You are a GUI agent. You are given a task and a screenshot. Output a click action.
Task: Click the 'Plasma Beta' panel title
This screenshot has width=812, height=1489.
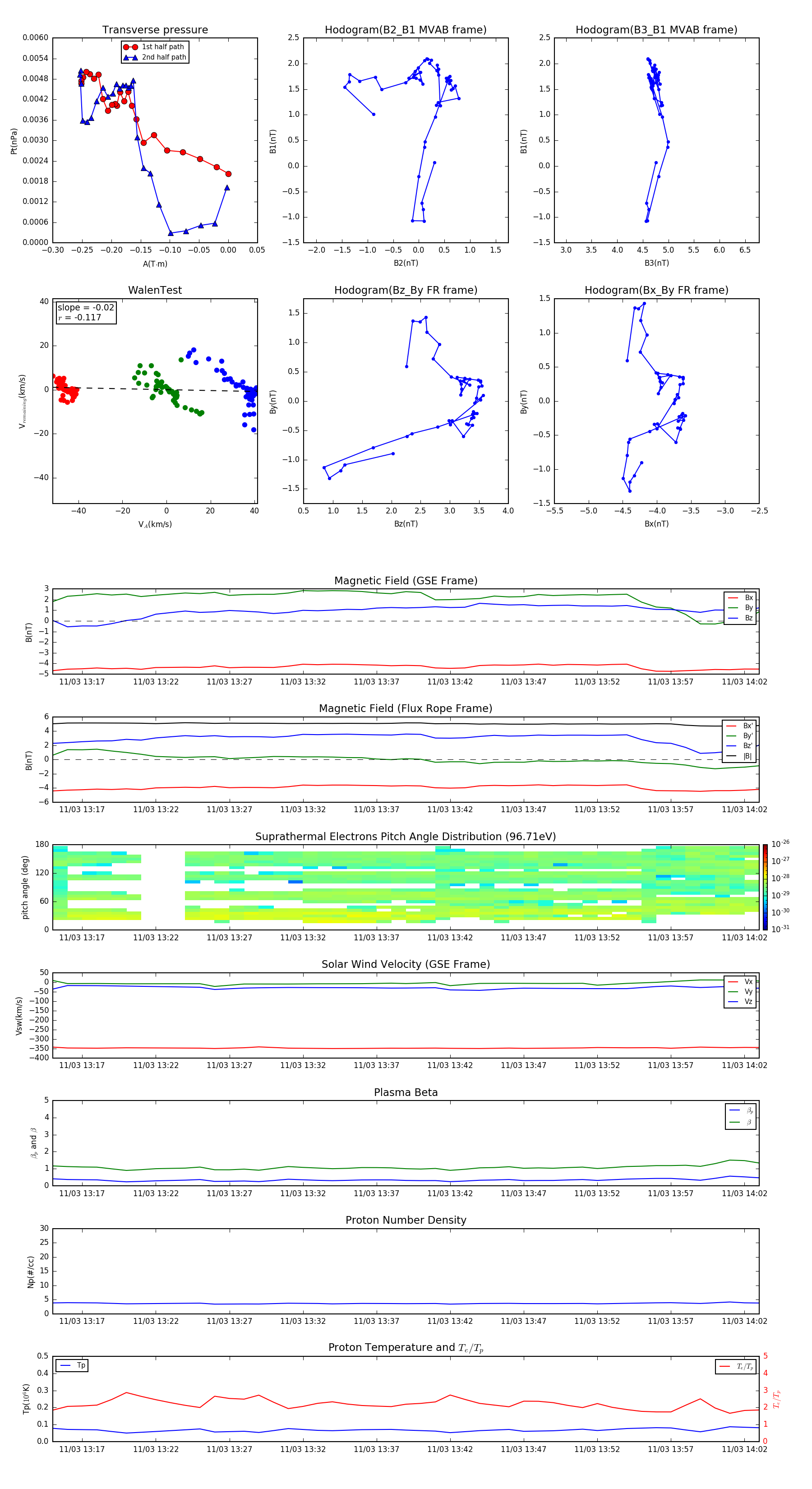406,1092
